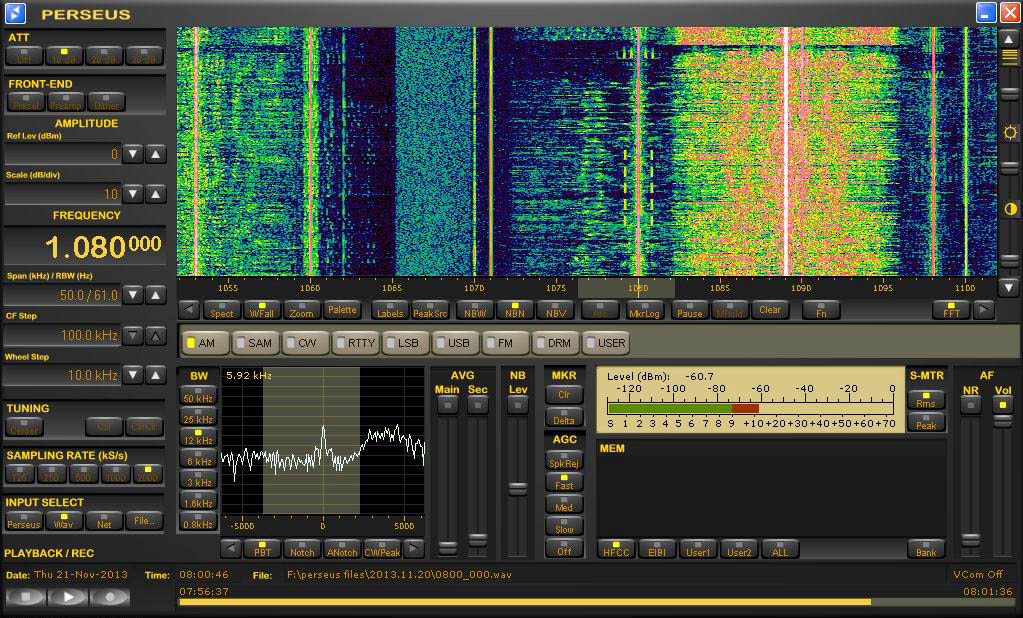Shift spectrum right with arrow after FFT

[x=983, y=309]
